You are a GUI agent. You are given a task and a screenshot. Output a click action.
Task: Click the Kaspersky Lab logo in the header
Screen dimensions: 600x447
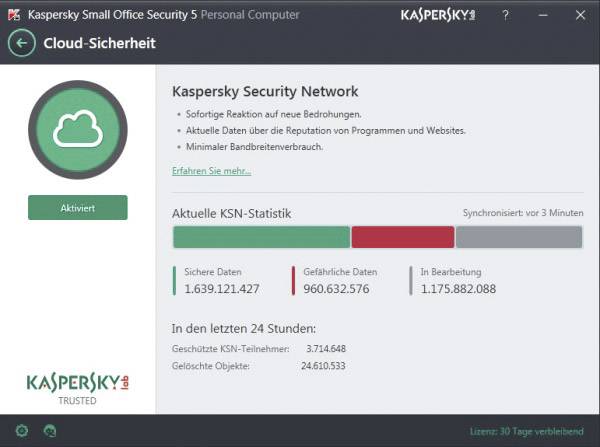438,15
